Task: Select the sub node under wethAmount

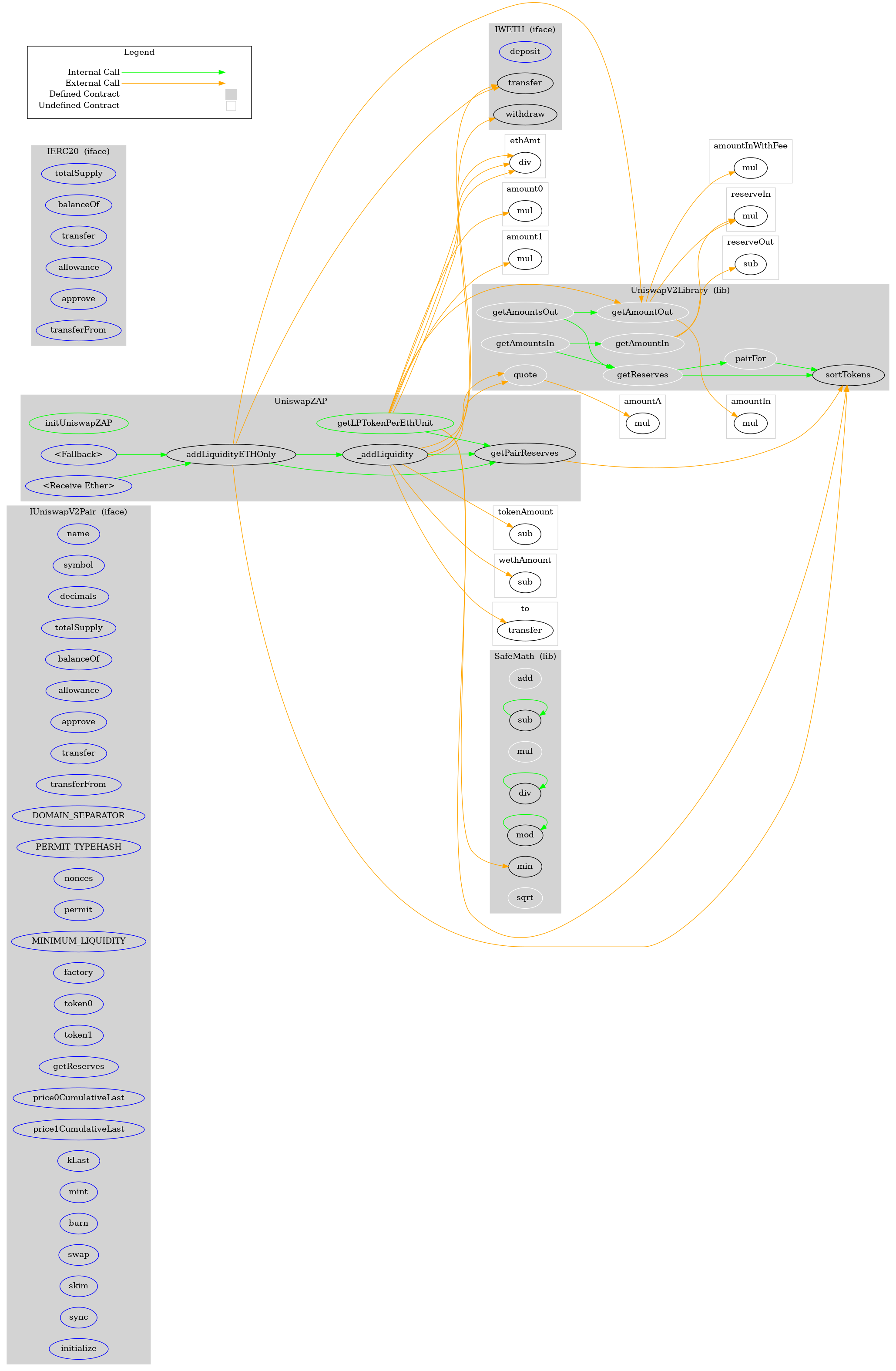Action: coord(525,582)
